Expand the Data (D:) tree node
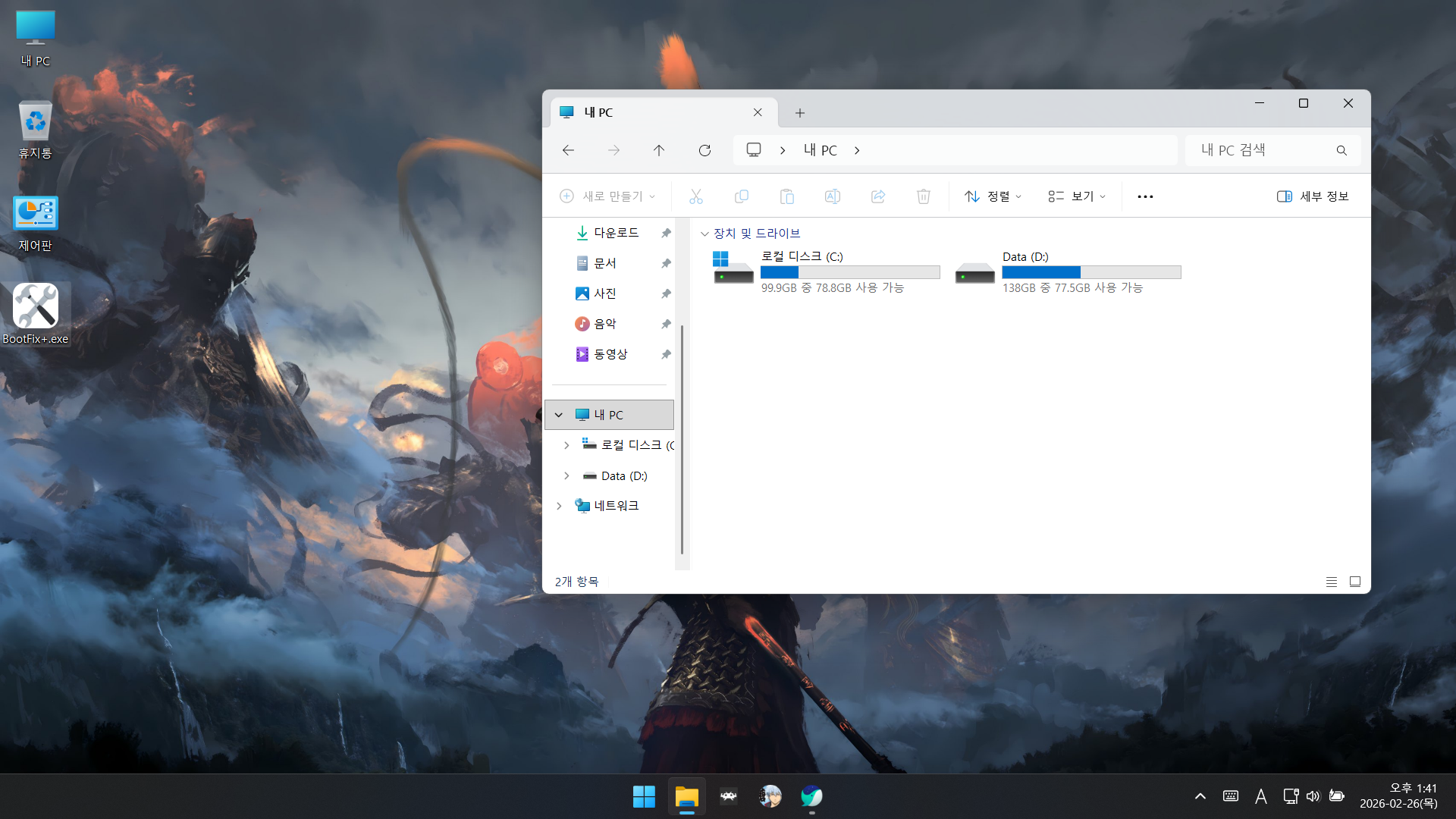This screenshot has height=819, width=1456. pyautogui.click(x=566, y=475)
